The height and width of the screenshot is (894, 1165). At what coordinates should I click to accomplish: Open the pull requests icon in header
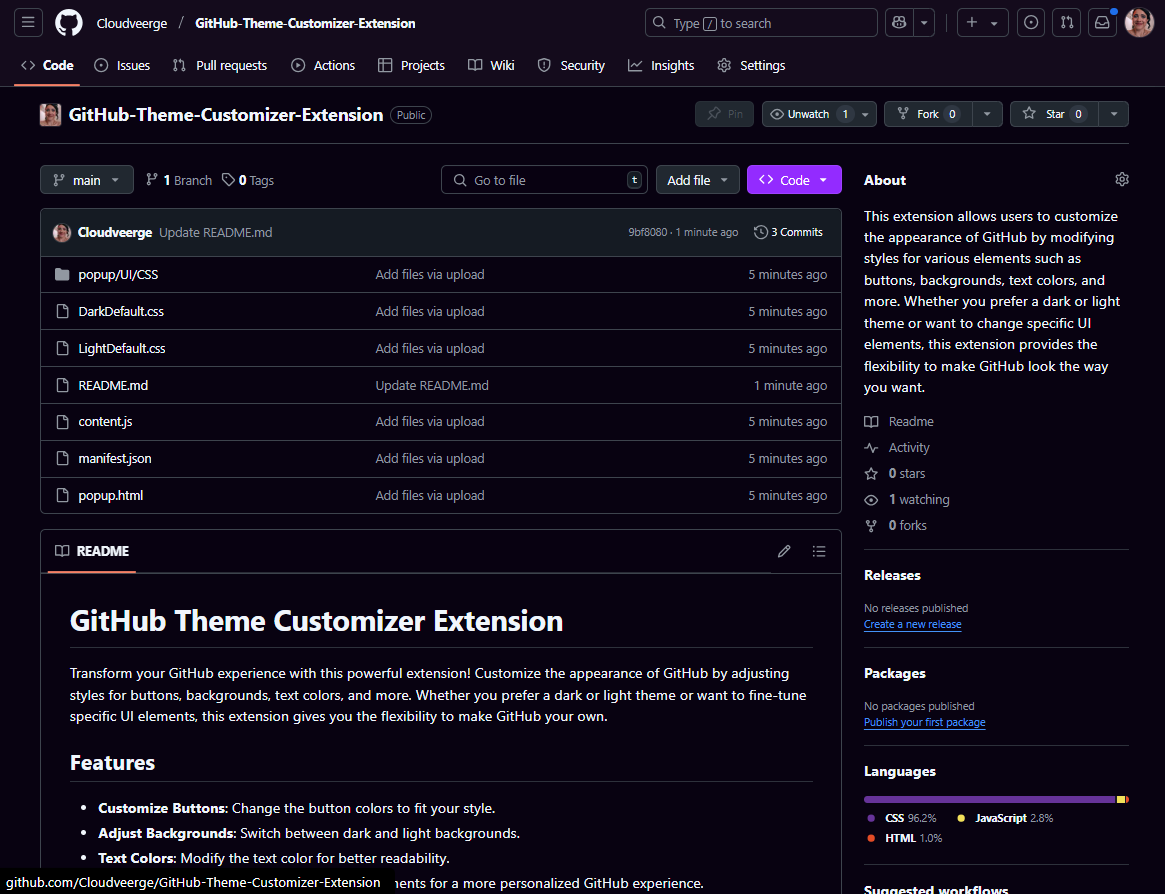(x=1067, y=23)
